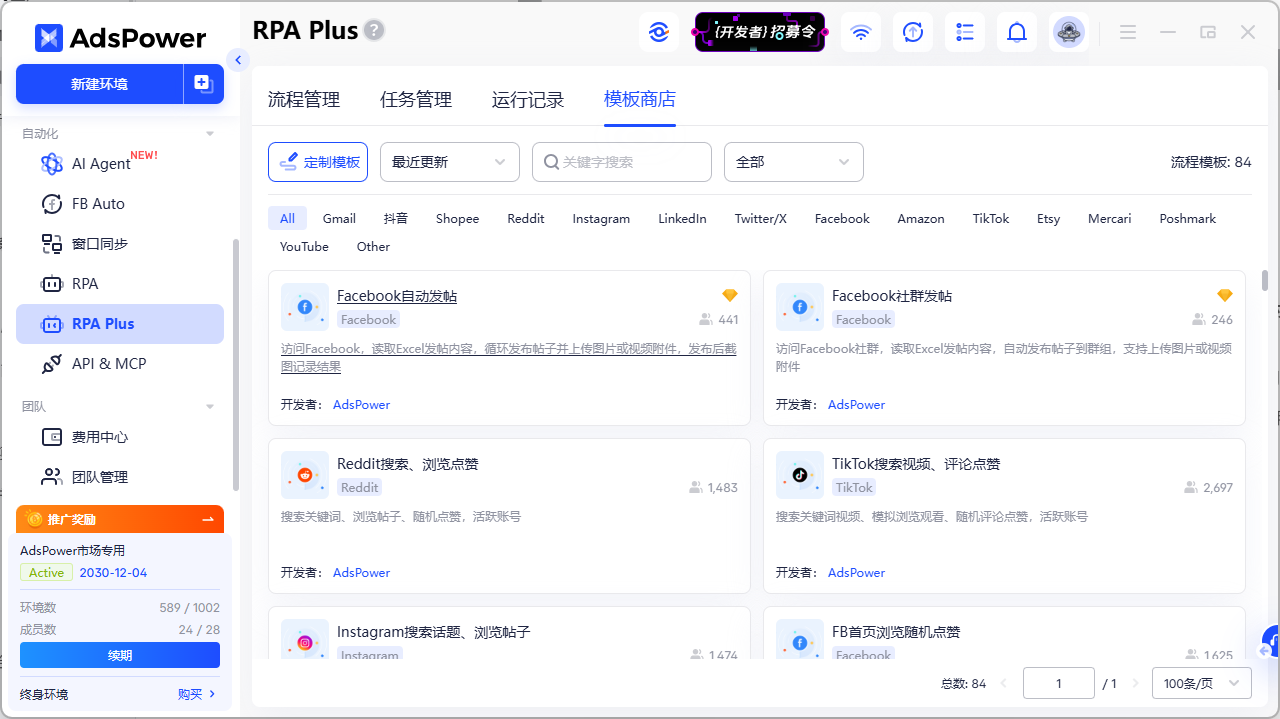This screenshot has height=719, width=1280.
Task: Open batch create icon beside 新建环境
Action: point(204,84)
